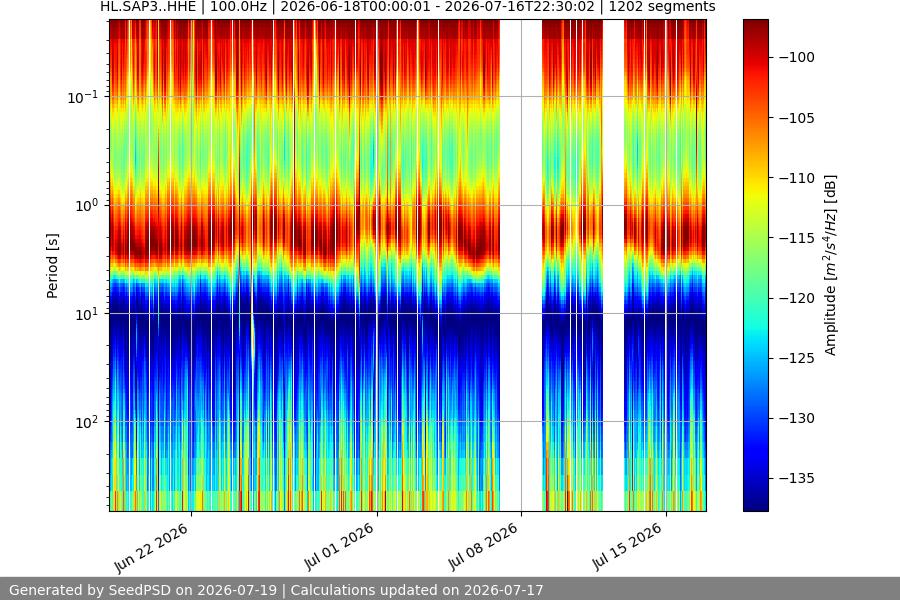Click the −100 colorbar tick value

click(797, 57)
